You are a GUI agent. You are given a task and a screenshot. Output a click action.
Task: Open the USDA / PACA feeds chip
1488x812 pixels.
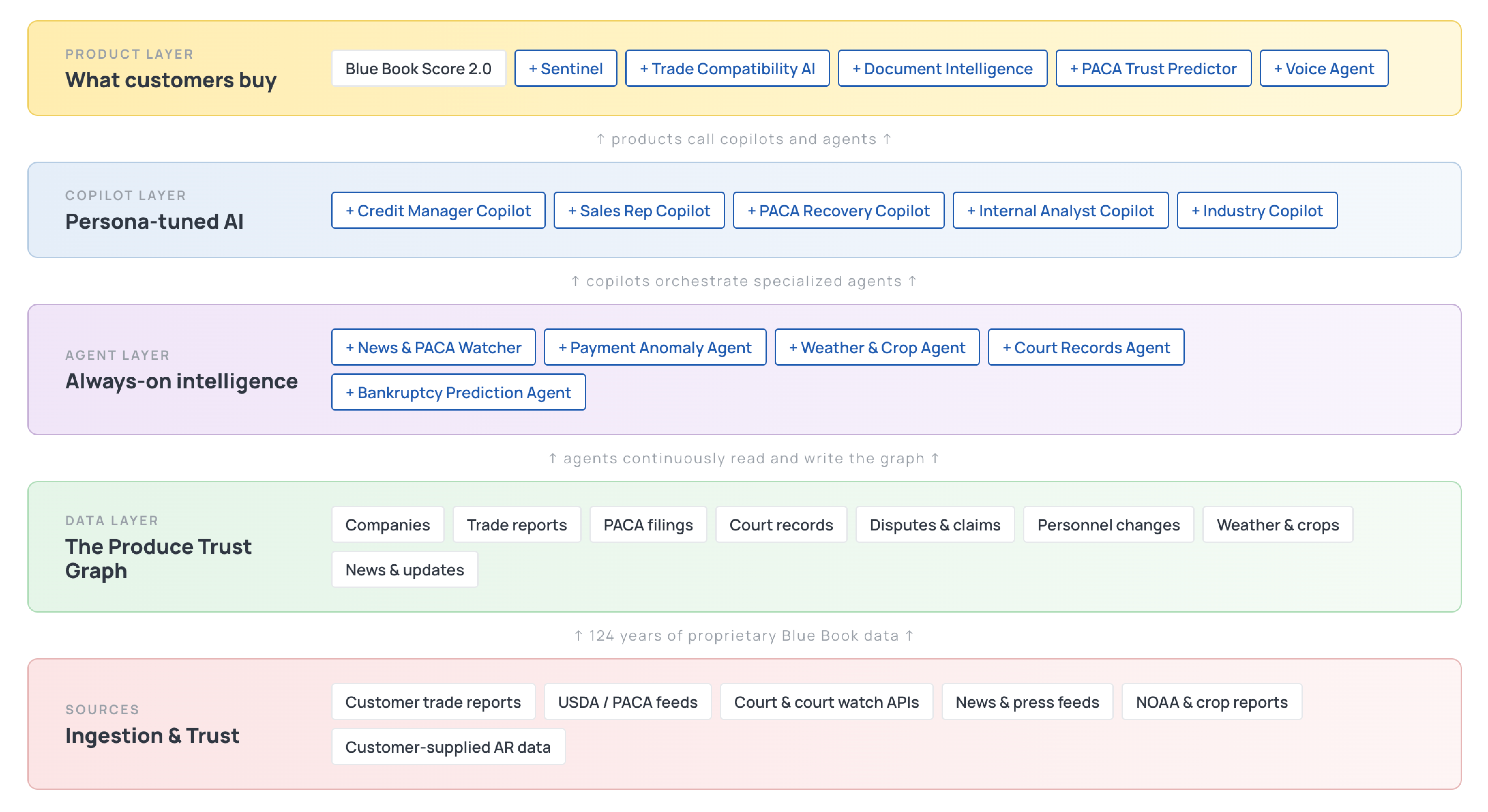[x=627, y=702]
